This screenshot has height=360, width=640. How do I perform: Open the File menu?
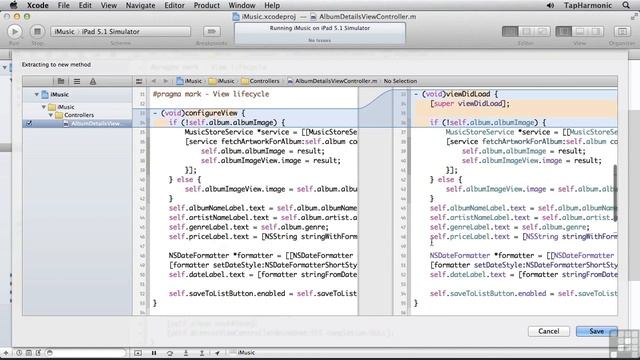(63, 5)
